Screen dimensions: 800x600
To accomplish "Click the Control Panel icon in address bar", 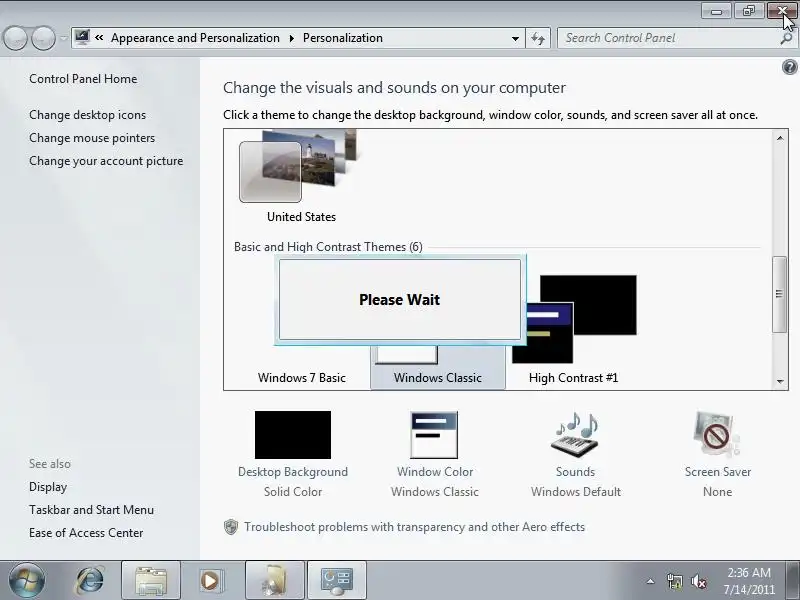I will point(82,38).
